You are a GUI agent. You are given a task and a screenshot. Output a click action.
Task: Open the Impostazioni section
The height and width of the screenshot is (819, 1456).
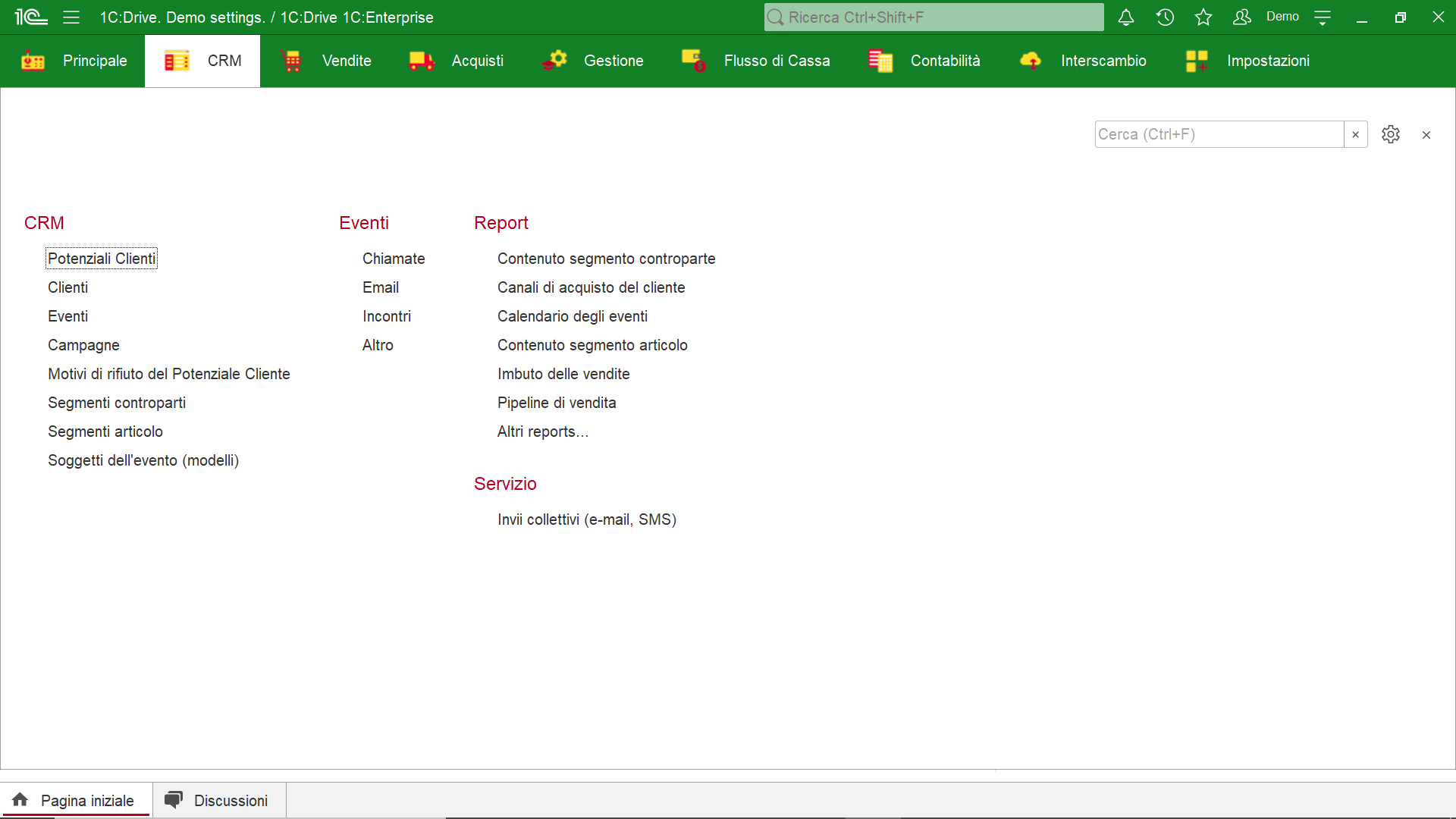1268,61
